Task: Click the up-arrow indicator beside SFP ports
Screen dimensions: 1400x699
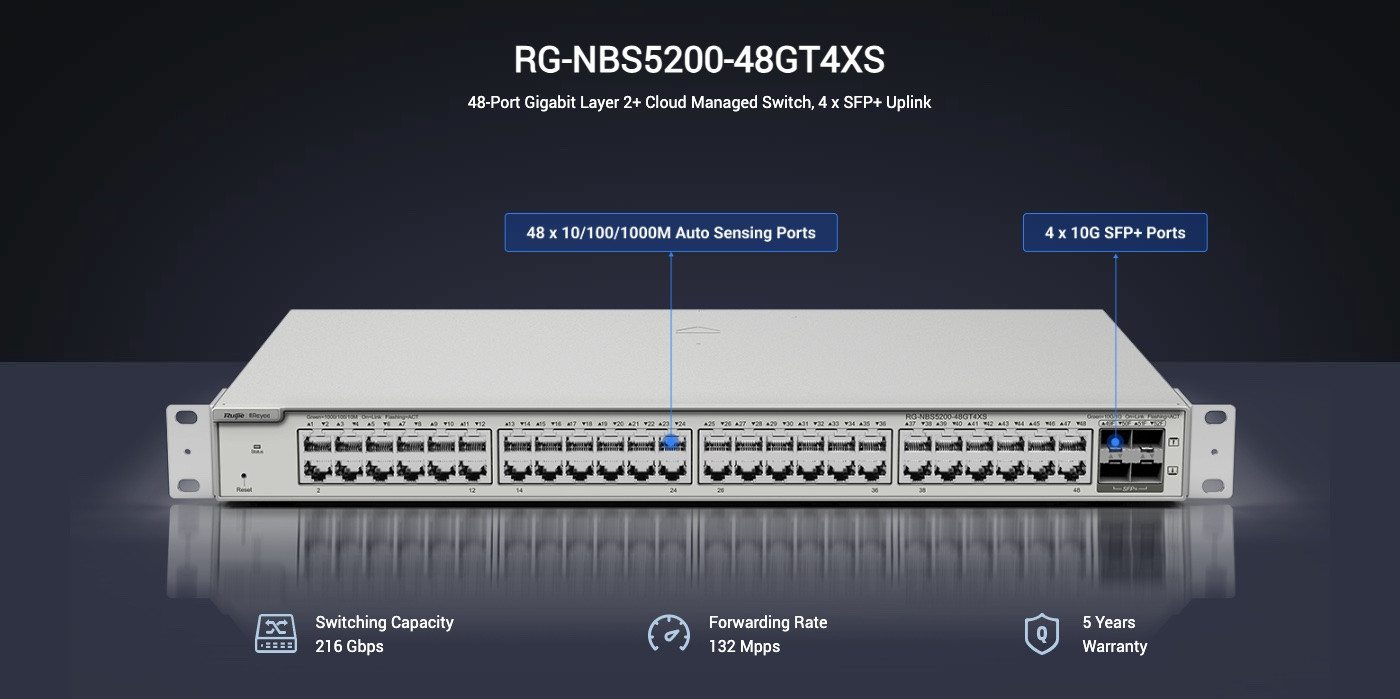Action: pyautogui.click(x=1174, y=442)
